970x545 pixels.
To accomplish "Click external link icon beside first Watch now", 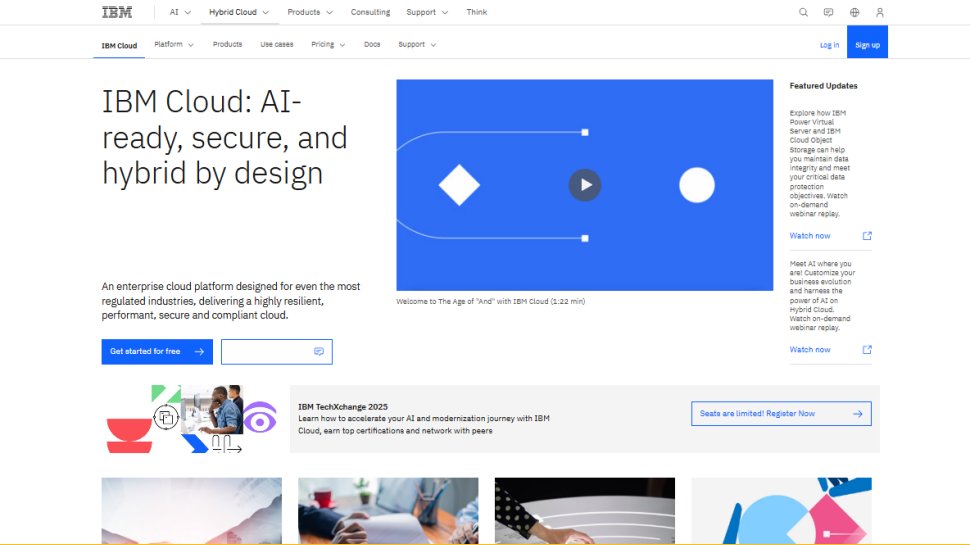I will pyautogui.click(x=867, y=236).
